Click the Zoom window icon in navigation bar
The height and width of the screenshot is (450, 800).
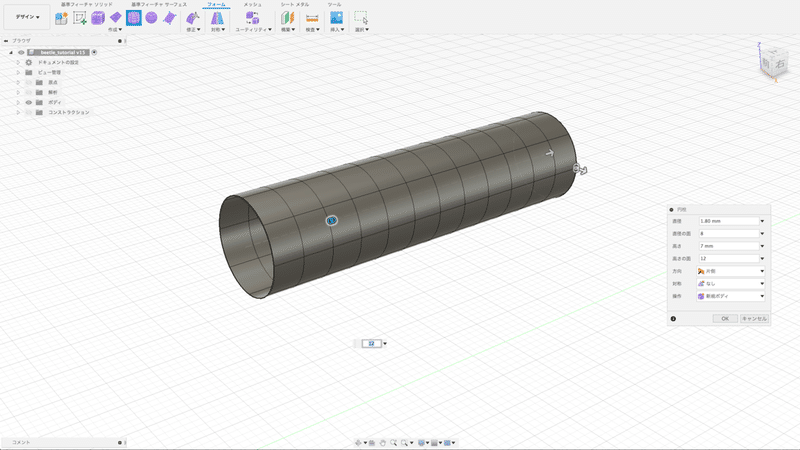tap(393, 443)
